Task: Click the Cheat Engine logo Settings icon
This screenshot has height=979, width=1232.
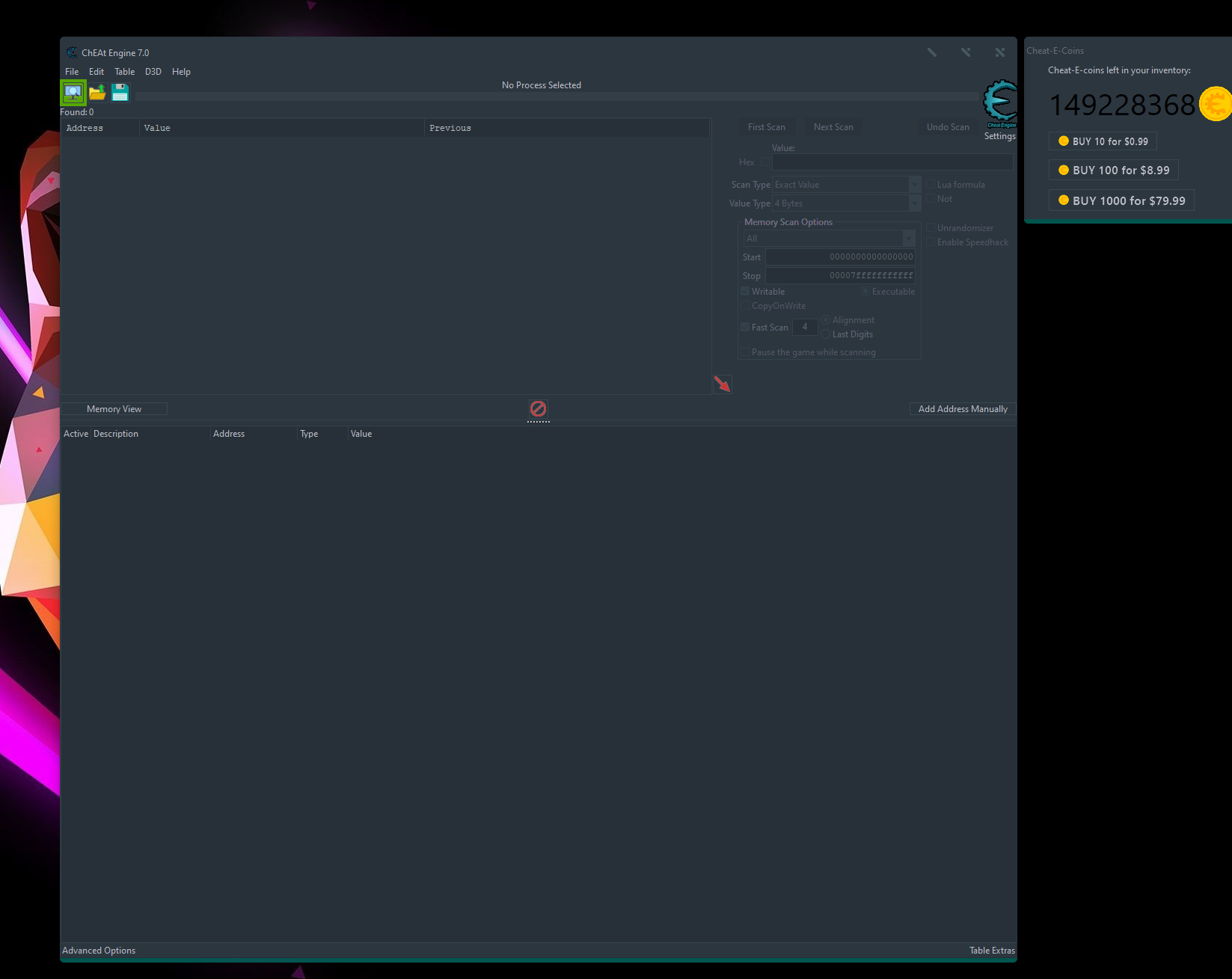Action: 999,105
